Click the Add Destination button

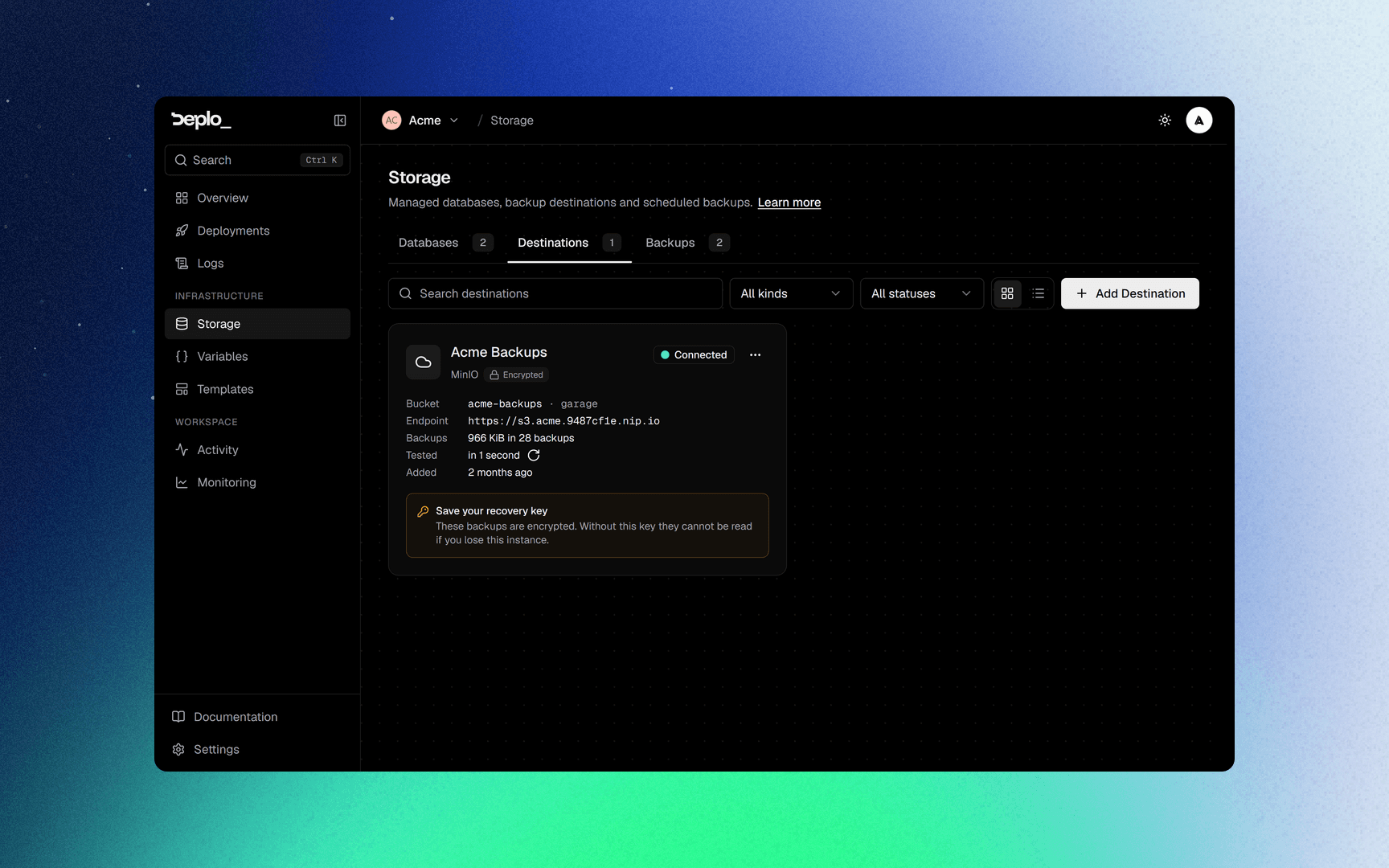coord(1130,293)
